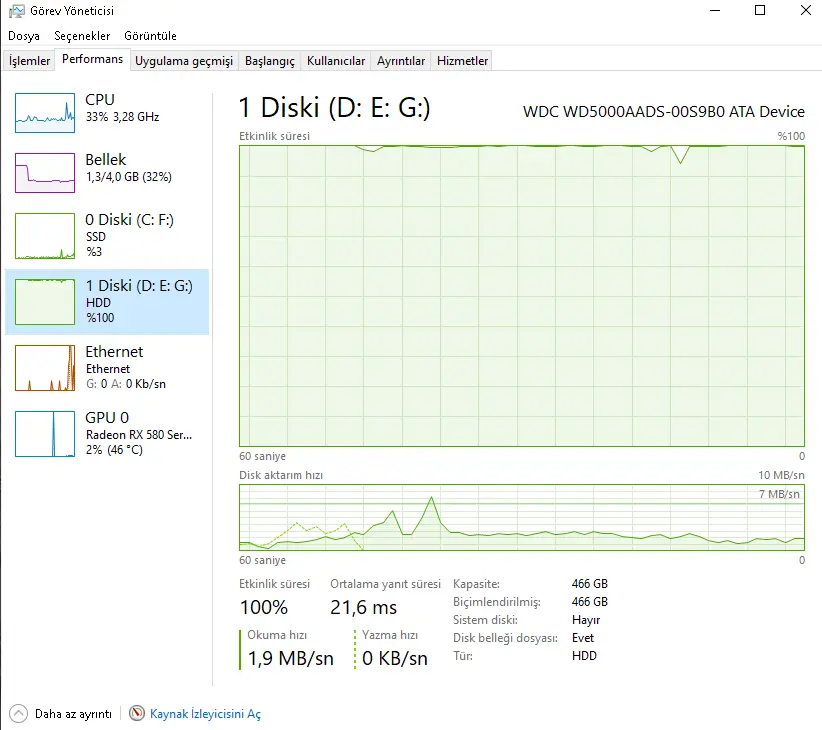
Task: Select Bellek 1,3/4,0 GB entry
Action: click(x=107, y=173)
